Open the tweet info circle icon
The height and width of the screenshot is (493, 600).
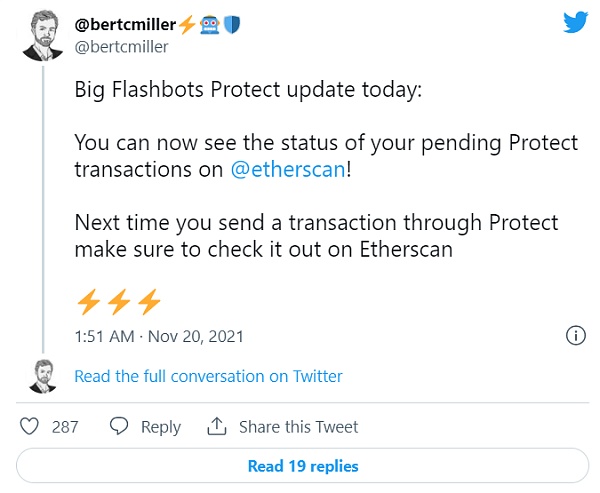coord(576,336)
